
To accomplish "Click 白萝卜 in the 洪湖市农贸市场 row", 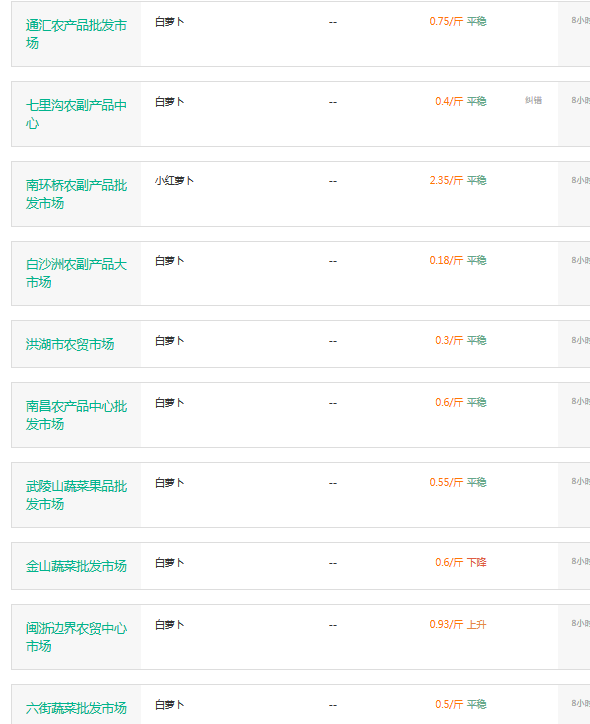I will coord(169,341).
